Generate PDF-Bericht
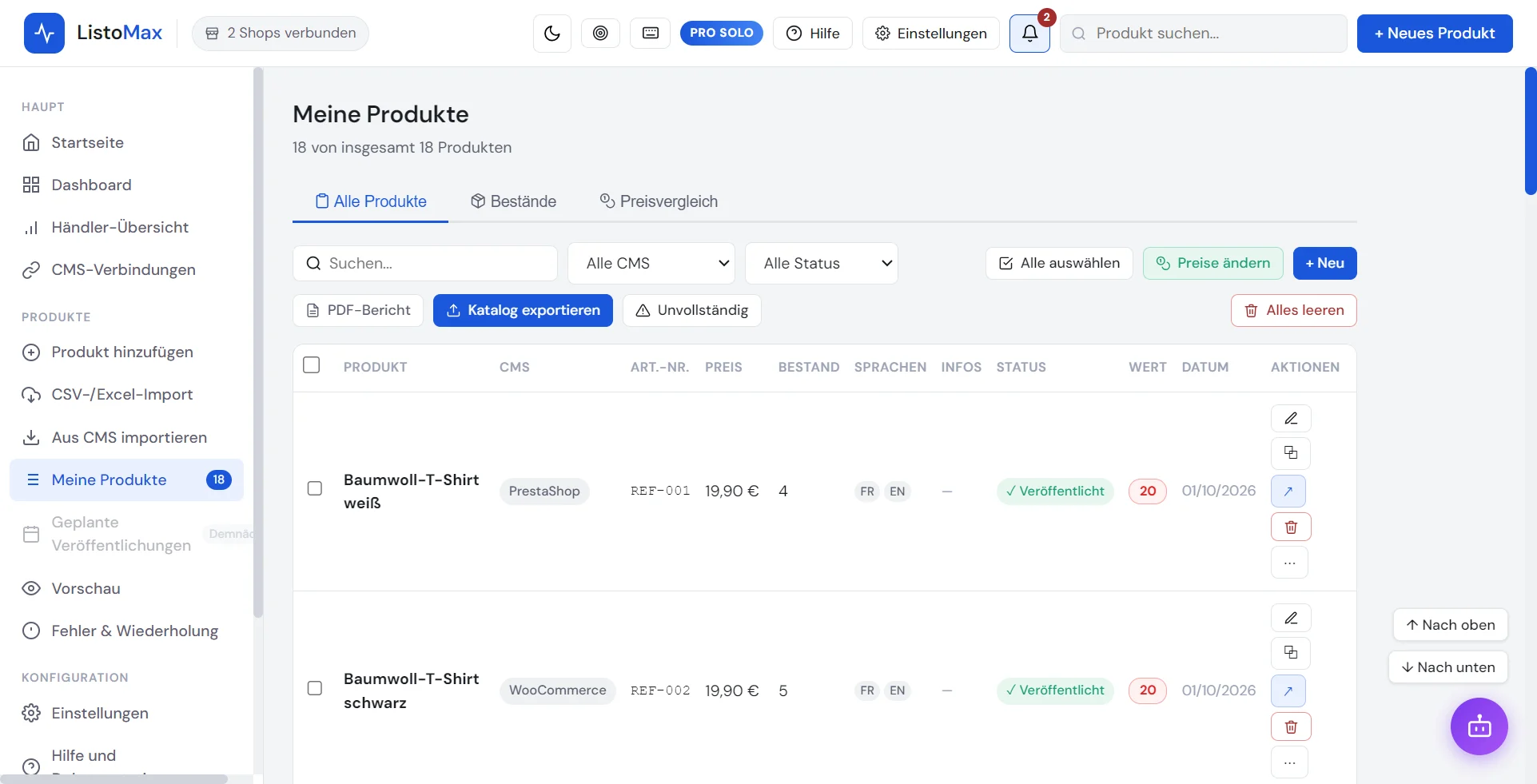1537x784 pixels. tap(358, 311)
